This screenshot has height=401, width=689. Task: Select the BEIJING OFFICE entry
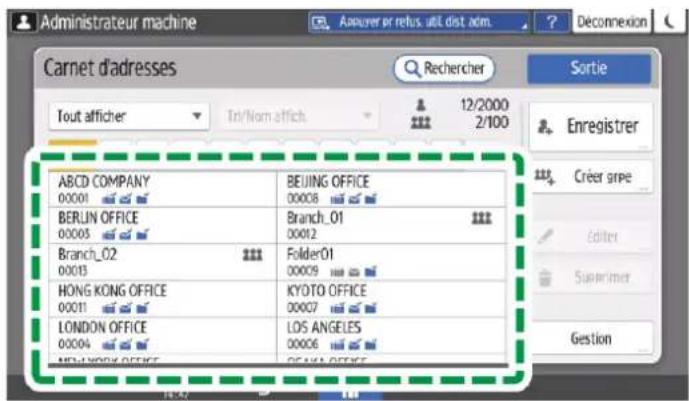coord(391,189)
